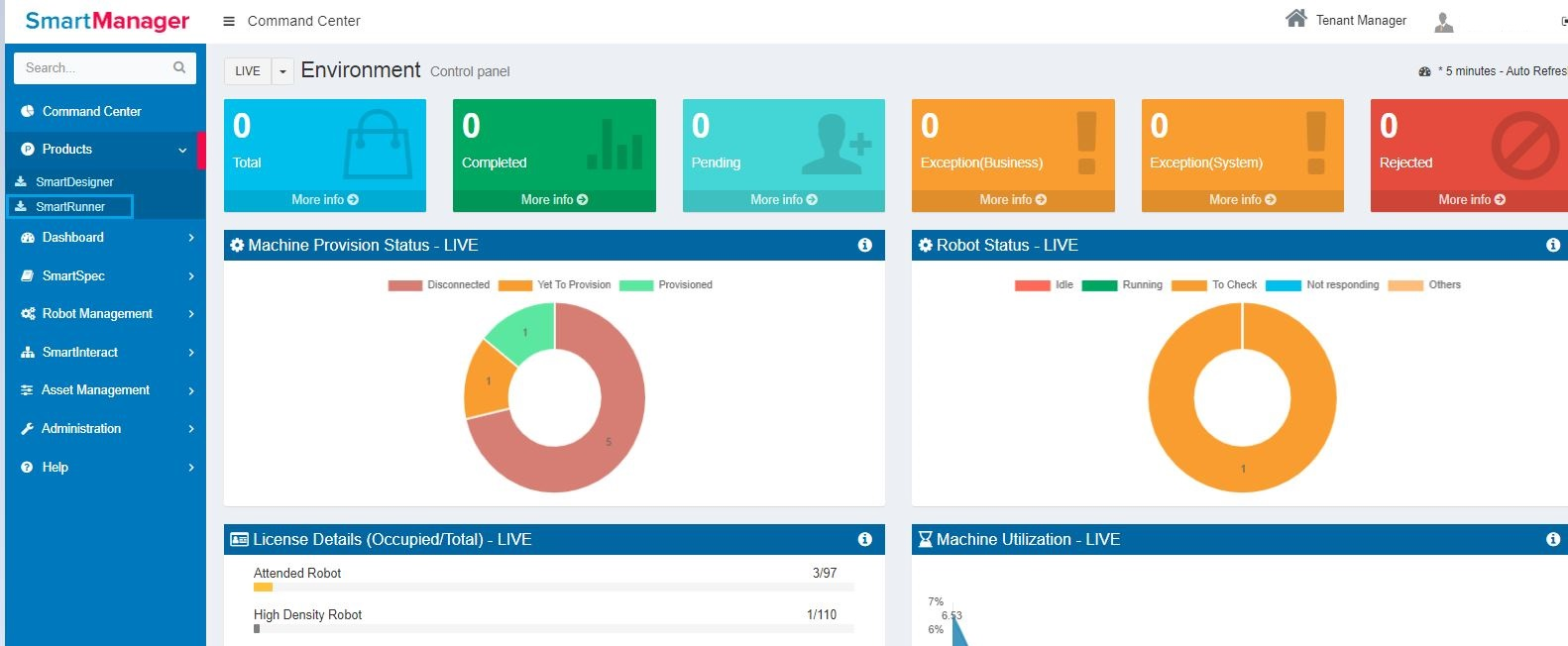The height and width of the screenshot is (646, 1568).
Task: Click info icon on Machine Utilization panel
Action: point(1552,539)
